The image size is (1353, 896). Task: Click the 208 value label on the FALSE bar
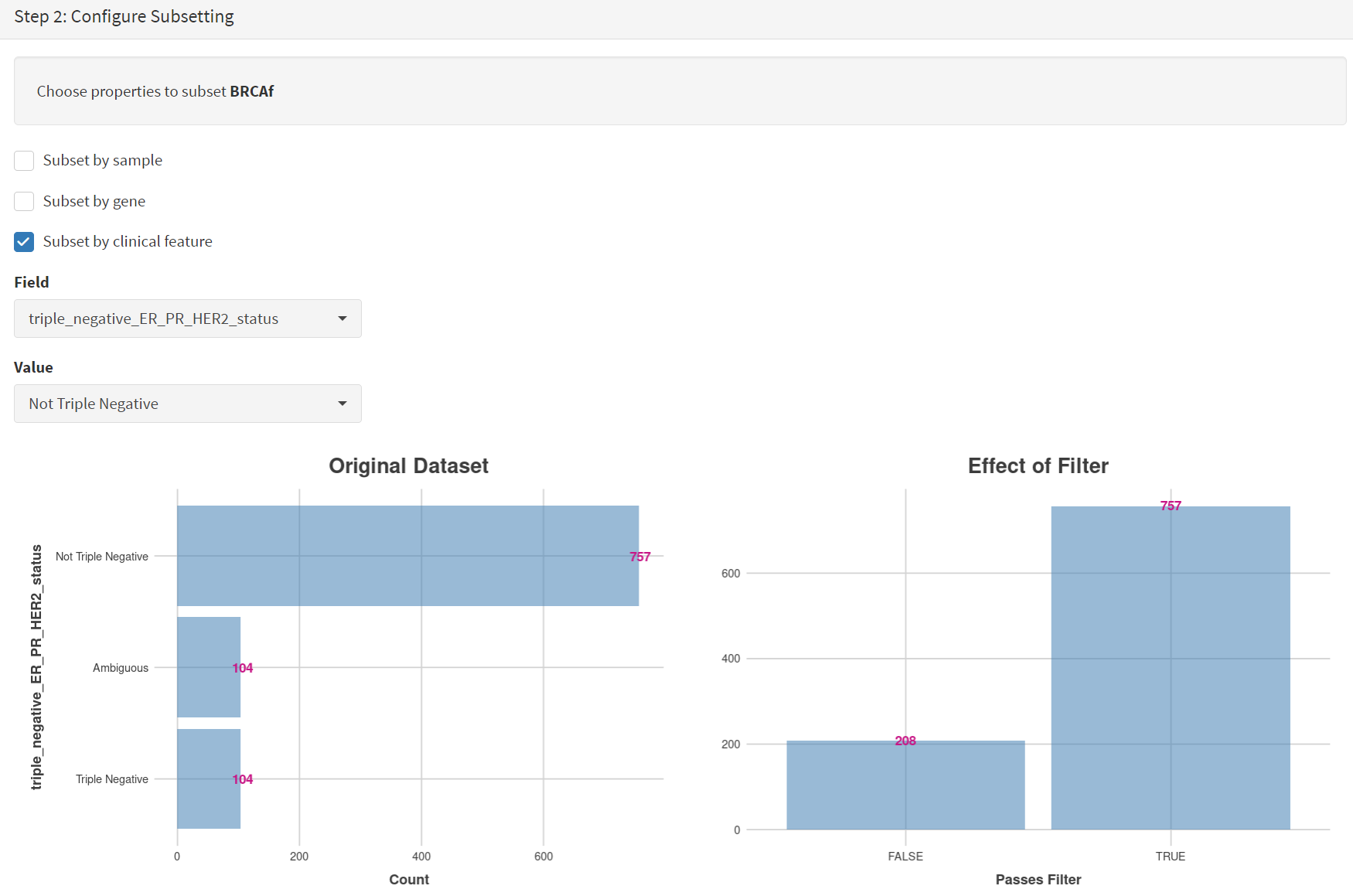[905, 741]
